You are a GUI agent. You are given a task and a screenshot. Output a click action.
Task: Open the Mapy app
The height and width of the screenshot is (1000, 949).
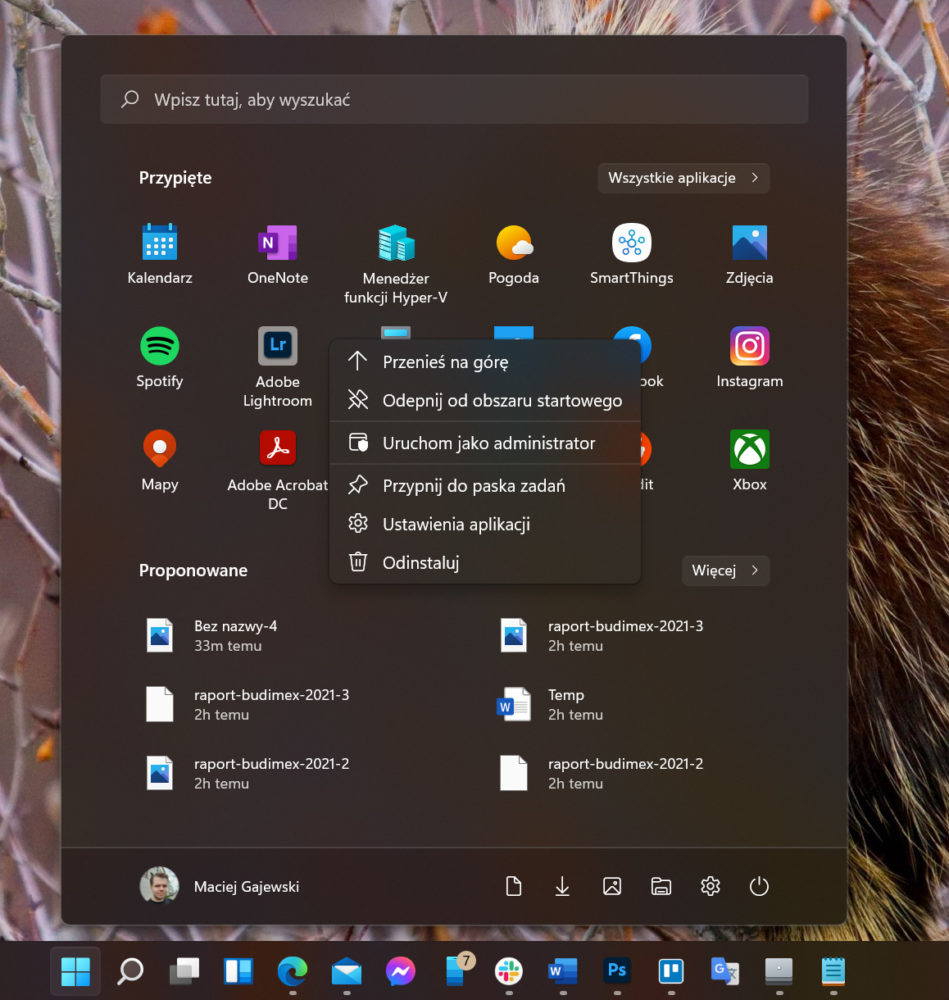tap(159, 460)
